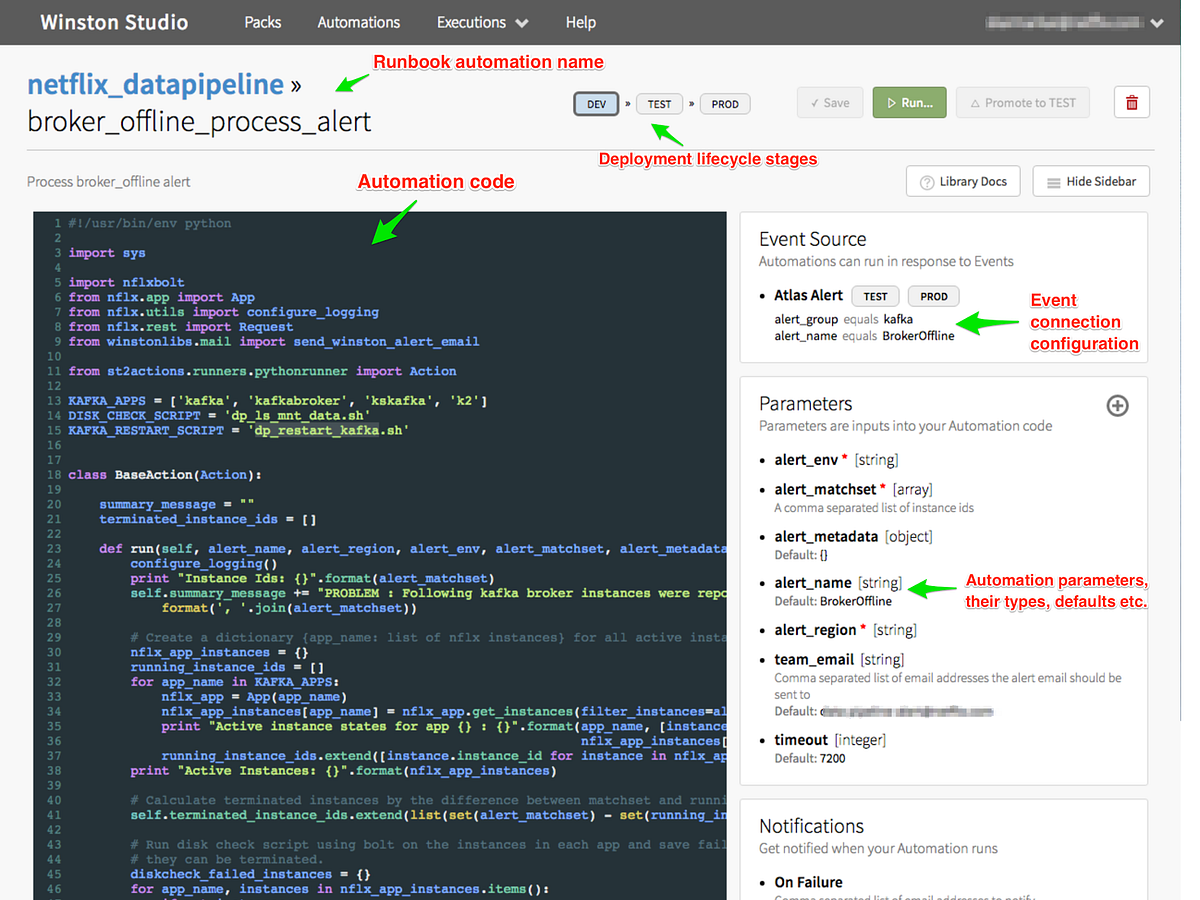
Task: Click the blurred user account menu
Action: pos(1076,22)
